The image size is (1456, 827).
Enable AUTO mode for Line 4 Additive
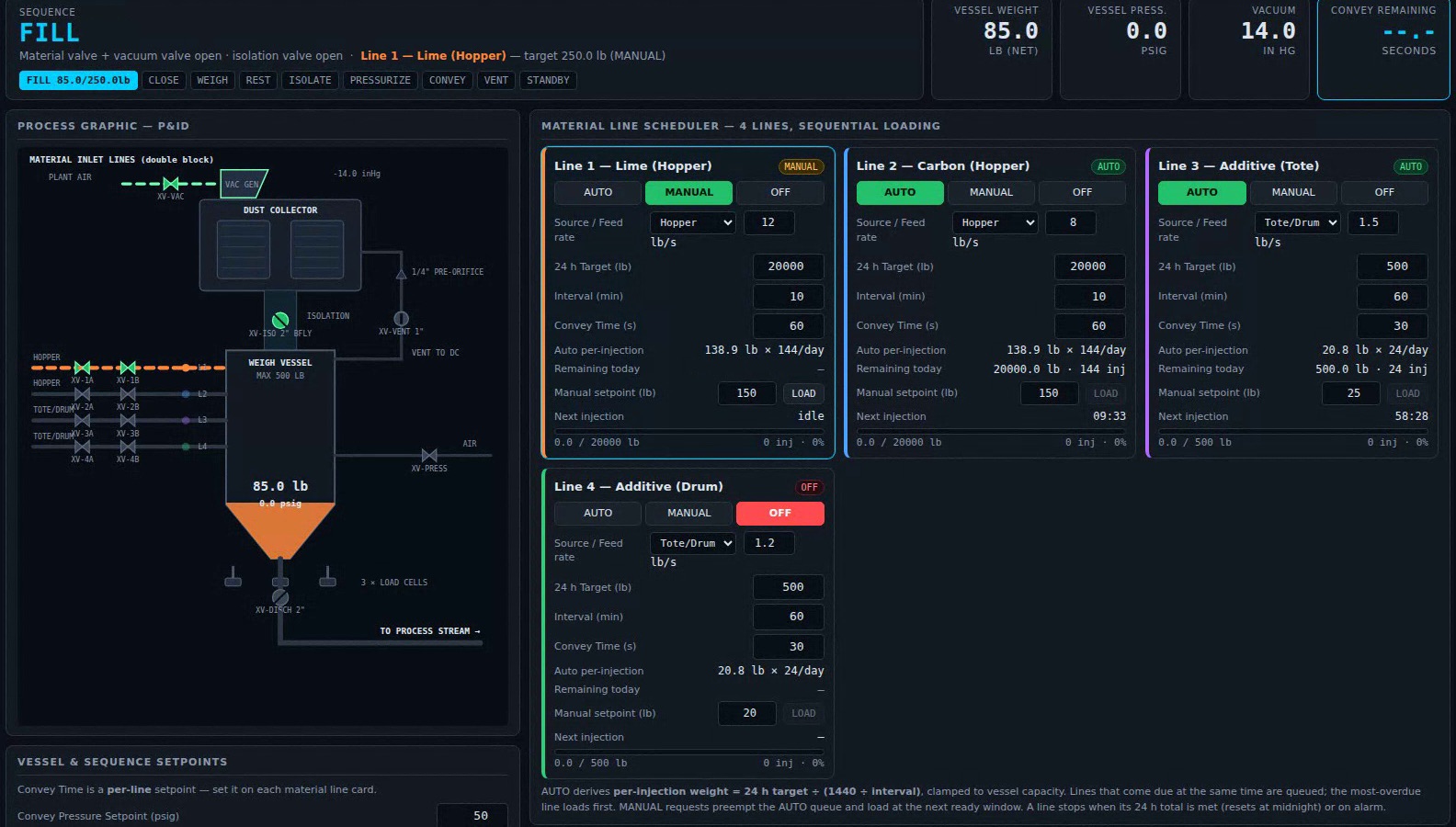(x=597, y=513)
